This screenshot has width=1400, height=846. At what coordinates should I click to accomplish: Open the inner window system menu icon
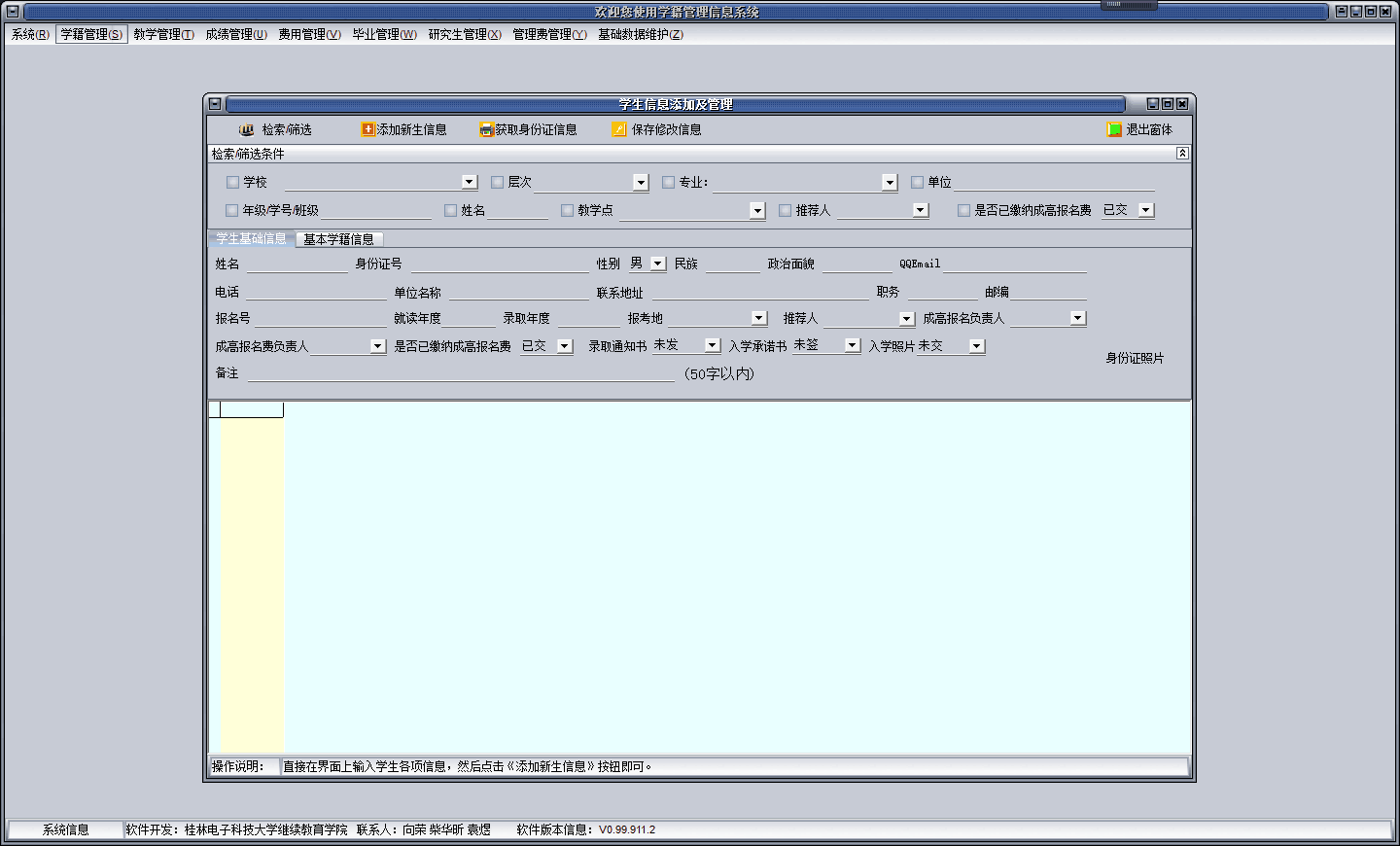point(215,104)
